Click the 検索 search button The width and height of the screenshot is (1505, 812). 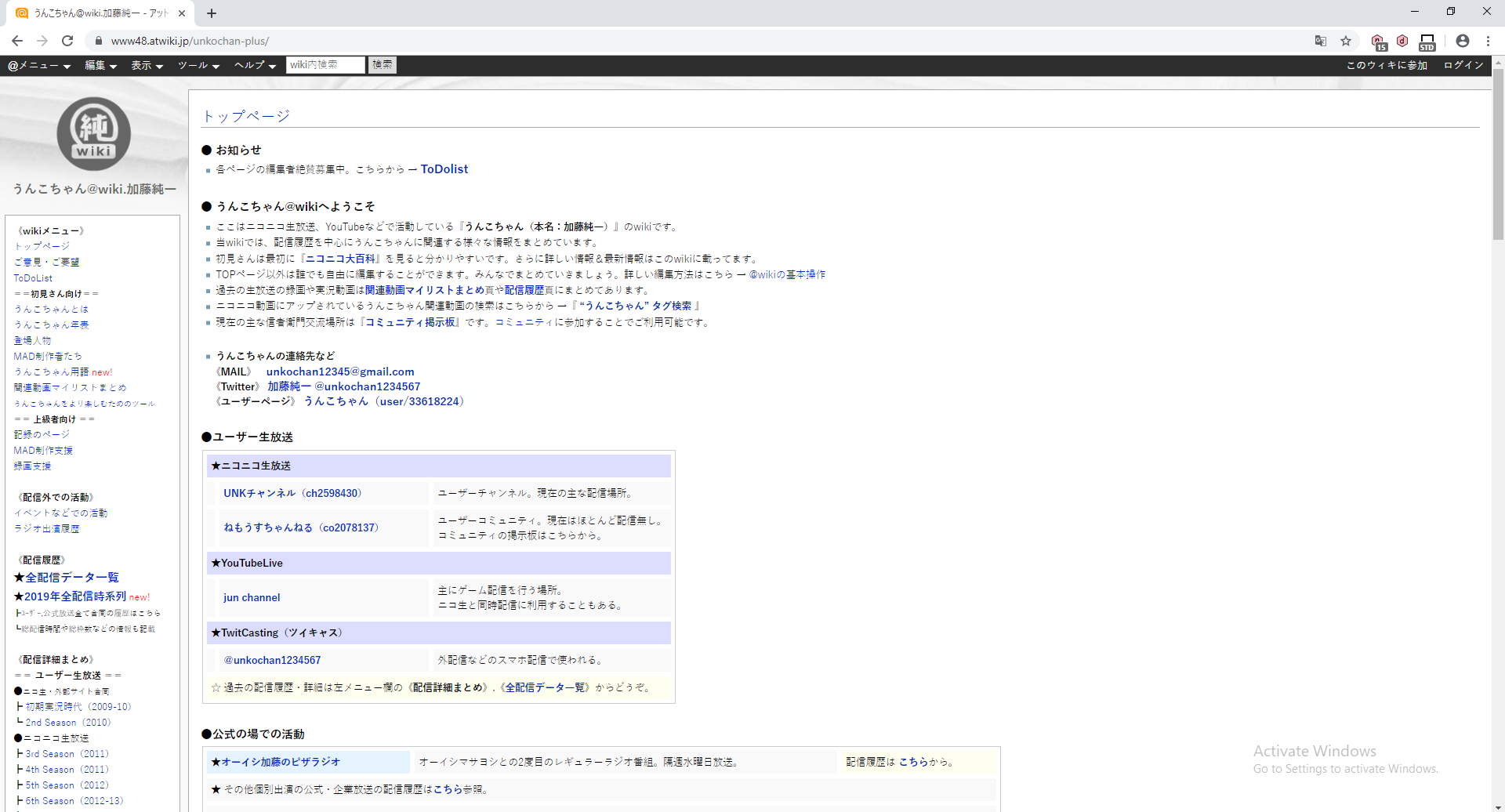[383, 65]
